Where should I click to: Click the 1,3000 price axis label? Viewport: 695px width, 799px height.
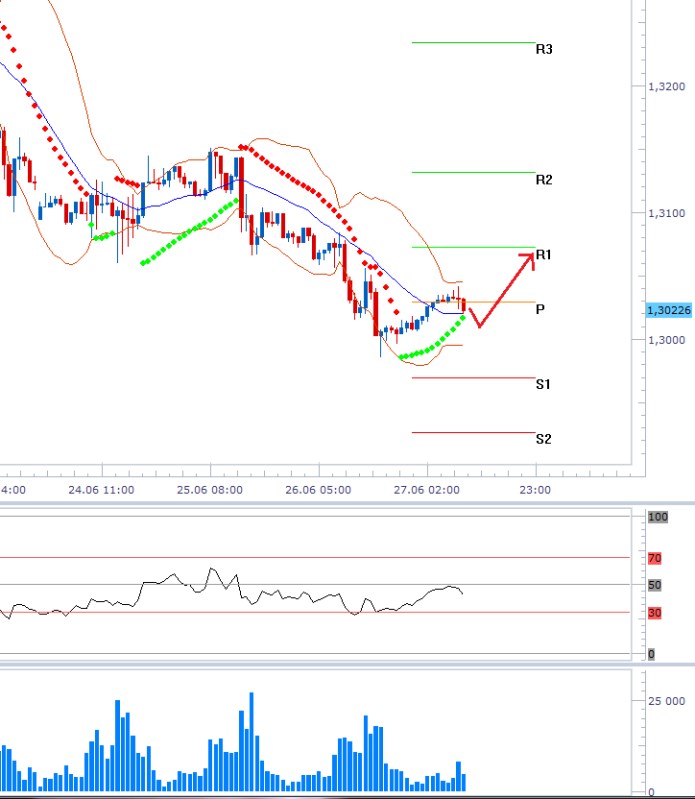pyautogui.click(x=666, y=340)
